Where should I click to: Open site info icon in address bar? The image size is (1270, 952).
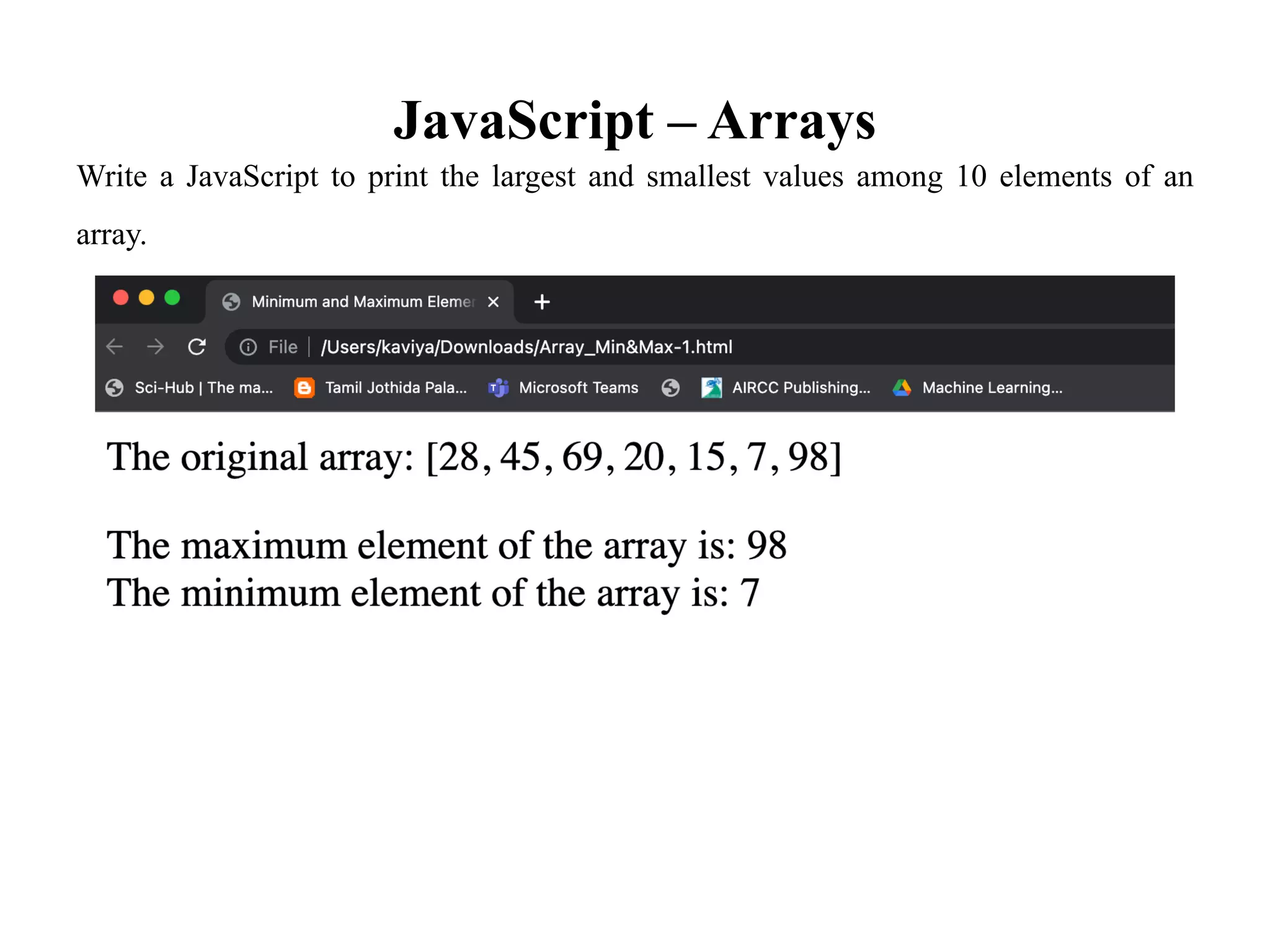click(x=248, y=347)
